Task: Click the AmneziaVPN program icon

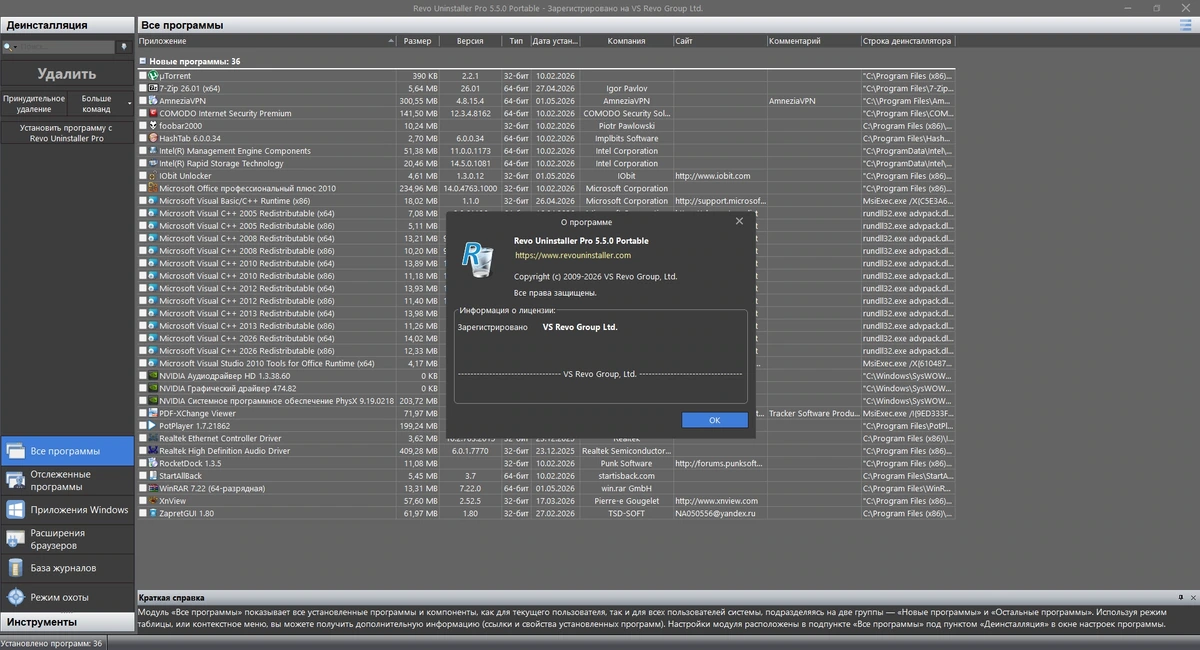Action: (x=153, y=101)
